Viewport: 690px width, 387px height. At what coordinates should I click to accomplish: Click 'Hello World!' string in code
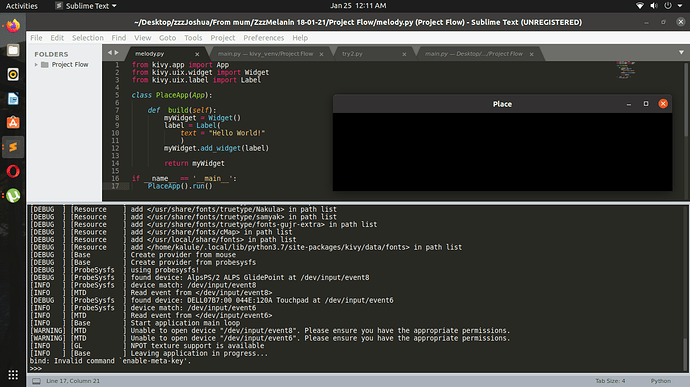pyautogui.click(x=237, y=133)
